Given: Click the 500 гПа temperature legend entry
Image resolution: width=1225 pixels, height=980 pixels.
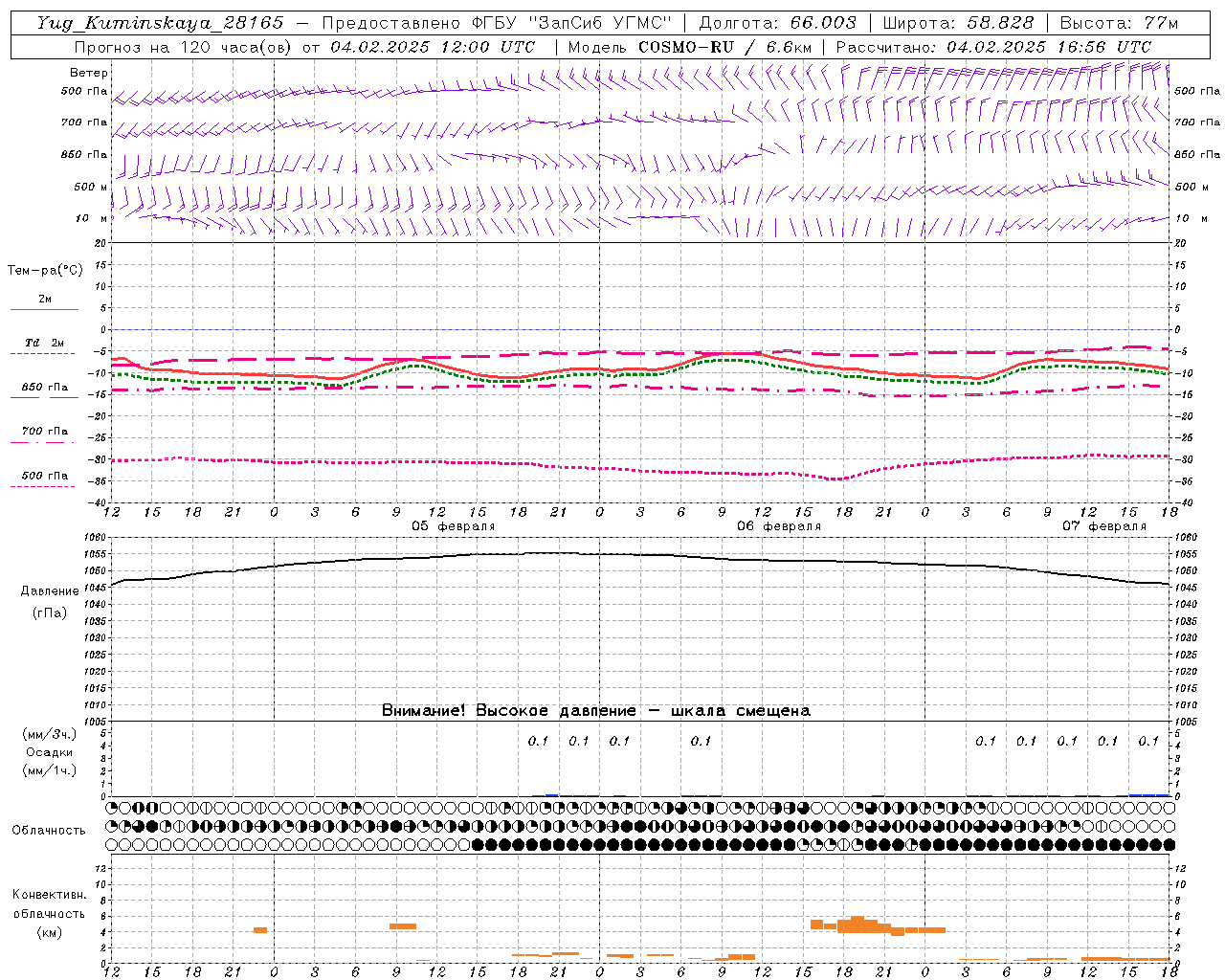Looking at the screenshot, I should [x=45, y=476].
